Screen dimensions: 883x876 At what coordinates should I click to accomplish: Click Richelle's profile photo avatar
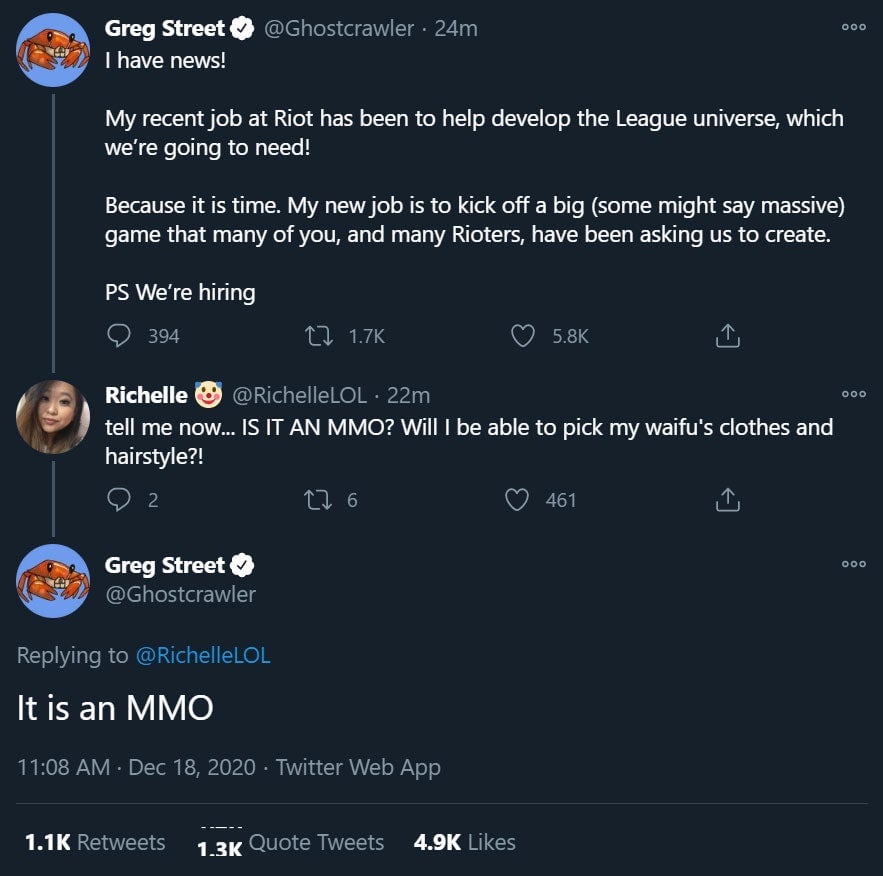coord(53,417)
